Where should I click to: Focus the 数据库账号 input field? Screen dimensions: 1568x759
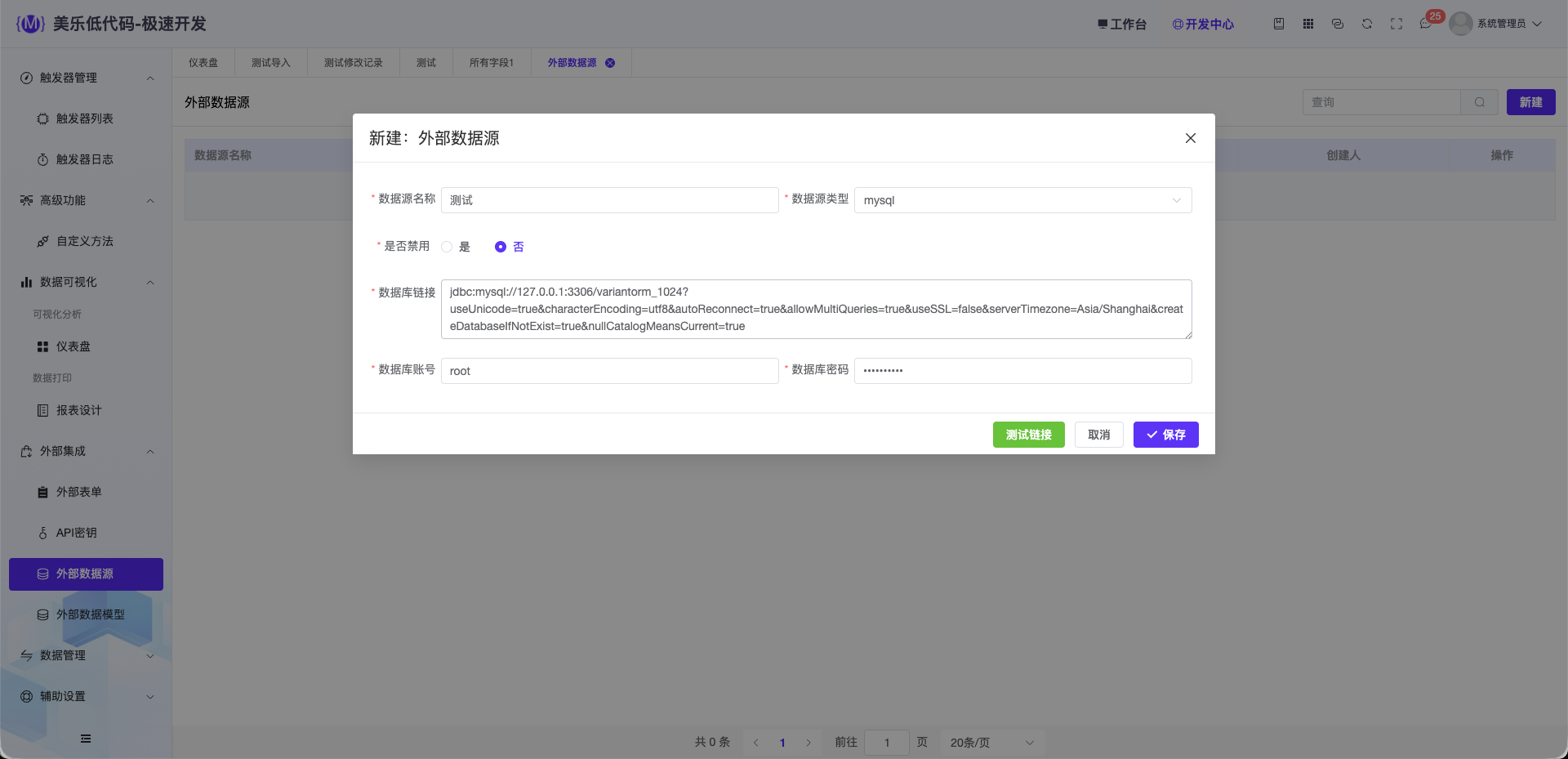coord(610,371)
